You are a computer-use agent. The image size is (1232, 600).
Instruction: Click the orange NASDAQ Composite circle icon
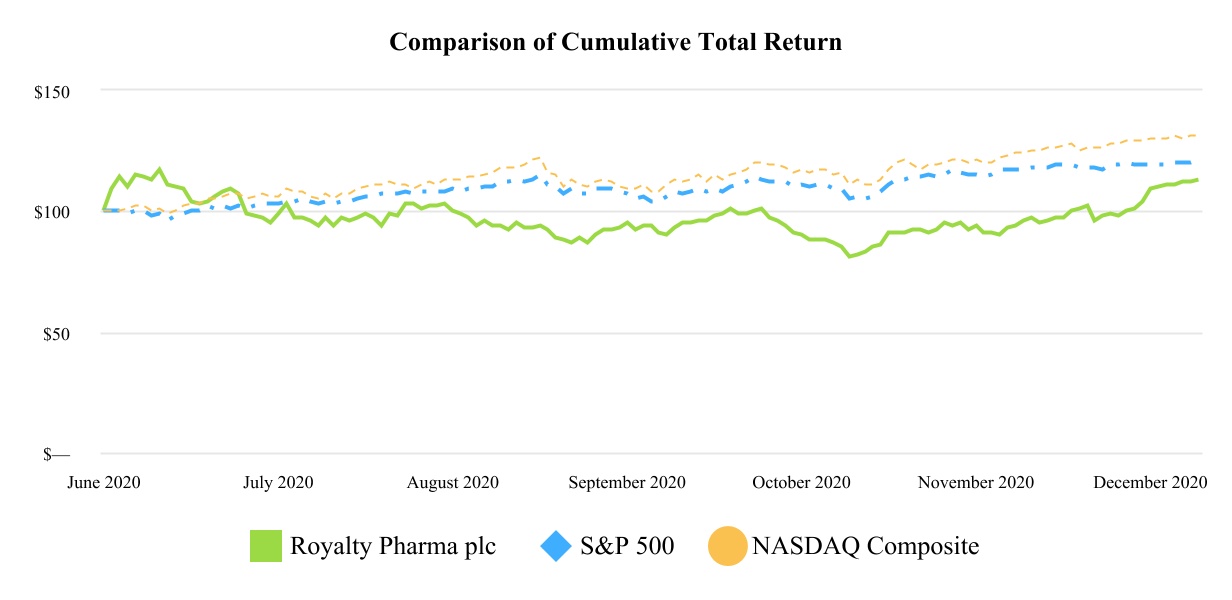pos(727,546)
